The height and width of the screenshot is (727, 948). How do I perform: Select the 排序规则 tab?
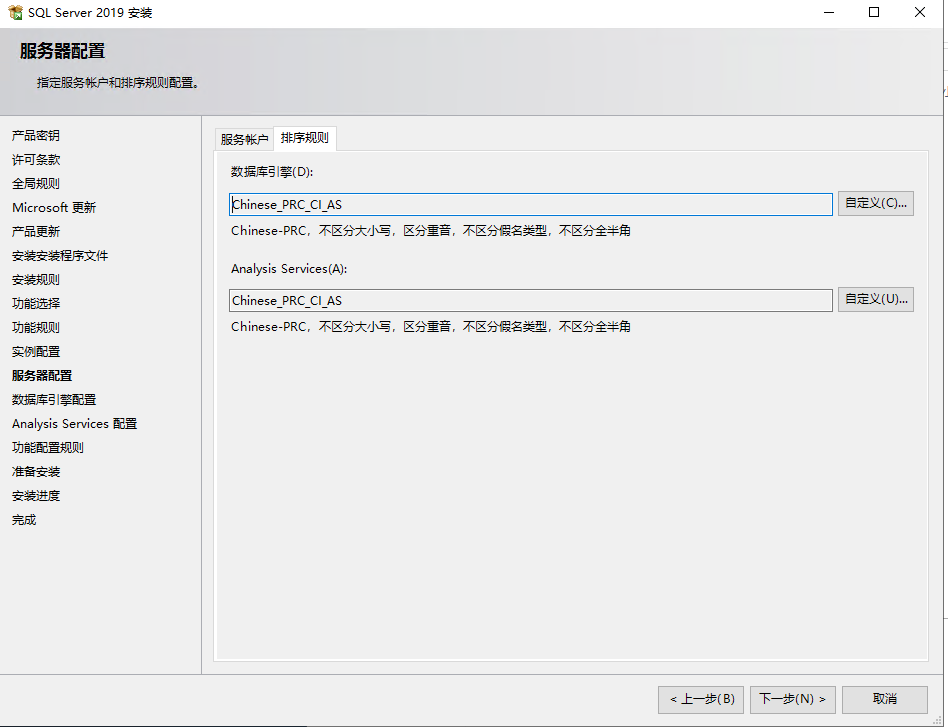tap(305, 138)
